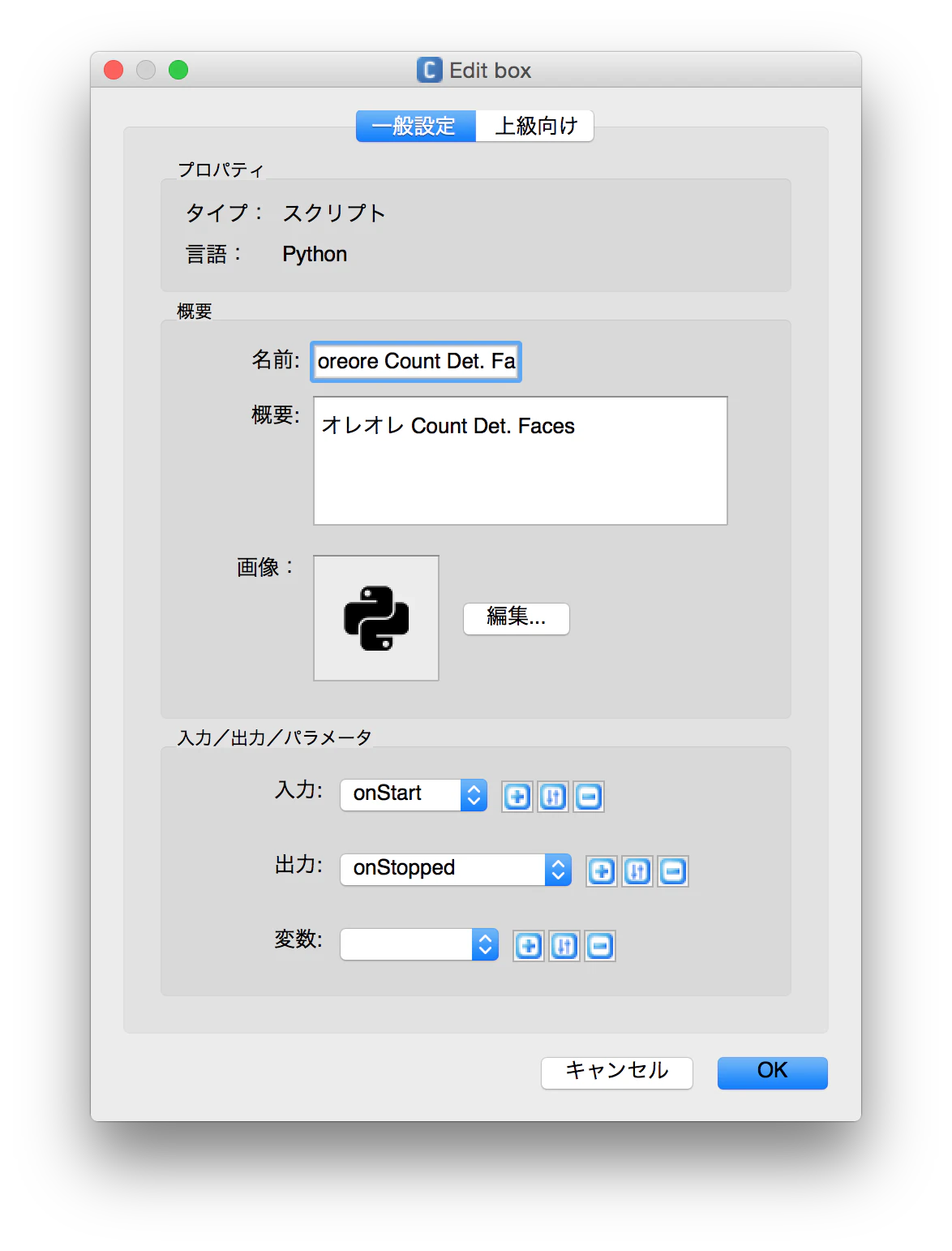The image size is (952, 1251).
Task: Click the green zoom window button
Action: pyautogui.click(x=178, y=71)
